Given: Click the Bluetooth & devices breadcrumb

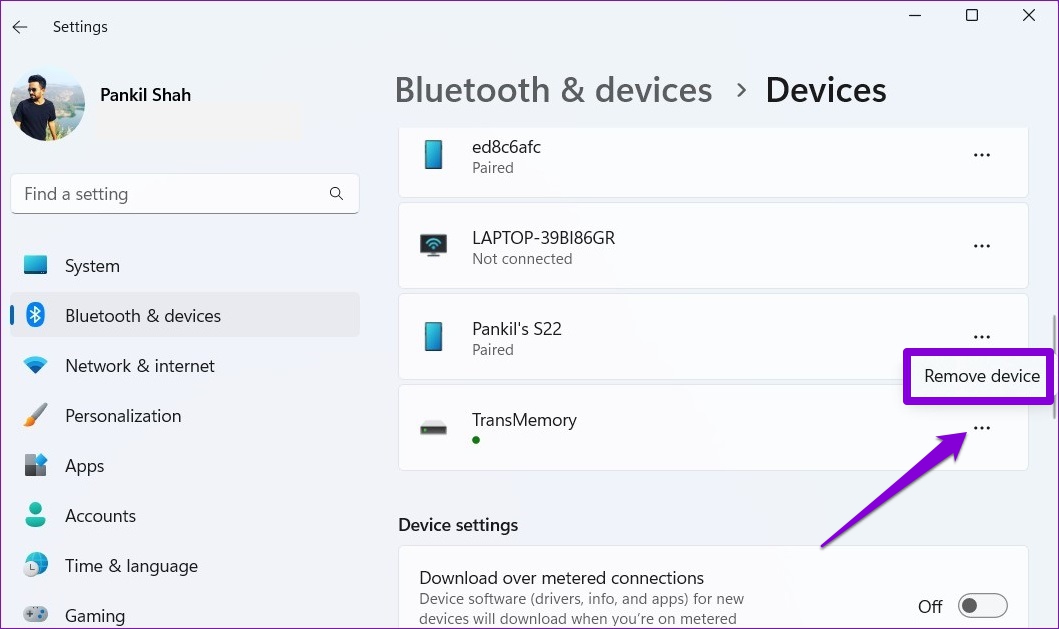Looking at the screenshot, I should tap(553, 90).
